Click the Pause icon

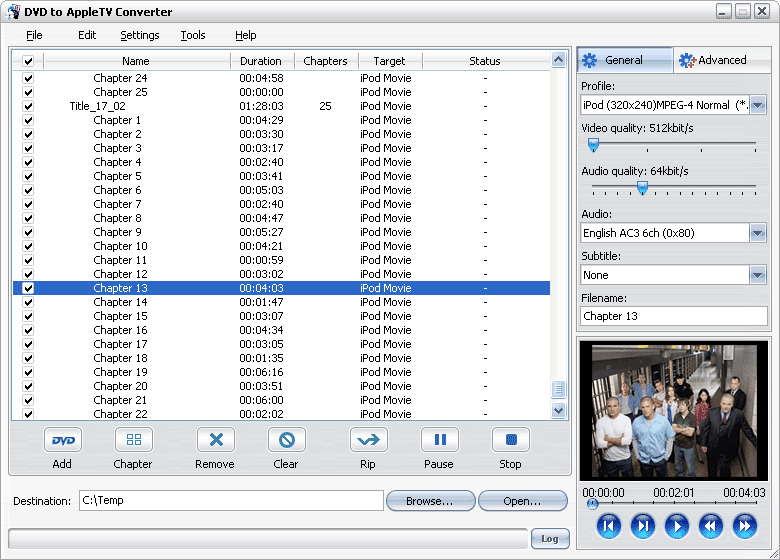[440, 440]
